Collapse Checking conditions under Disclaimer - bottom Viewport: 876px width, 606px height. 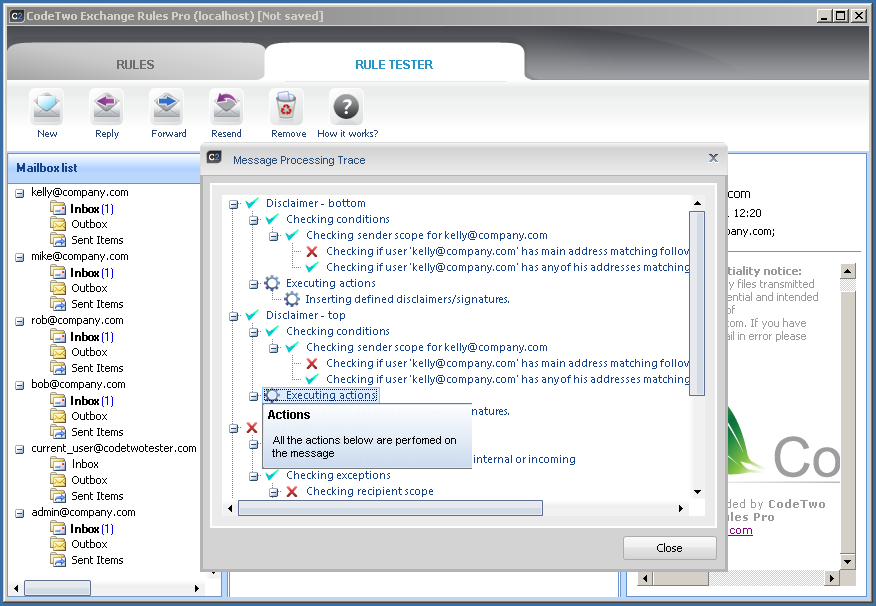pos(254,220)
